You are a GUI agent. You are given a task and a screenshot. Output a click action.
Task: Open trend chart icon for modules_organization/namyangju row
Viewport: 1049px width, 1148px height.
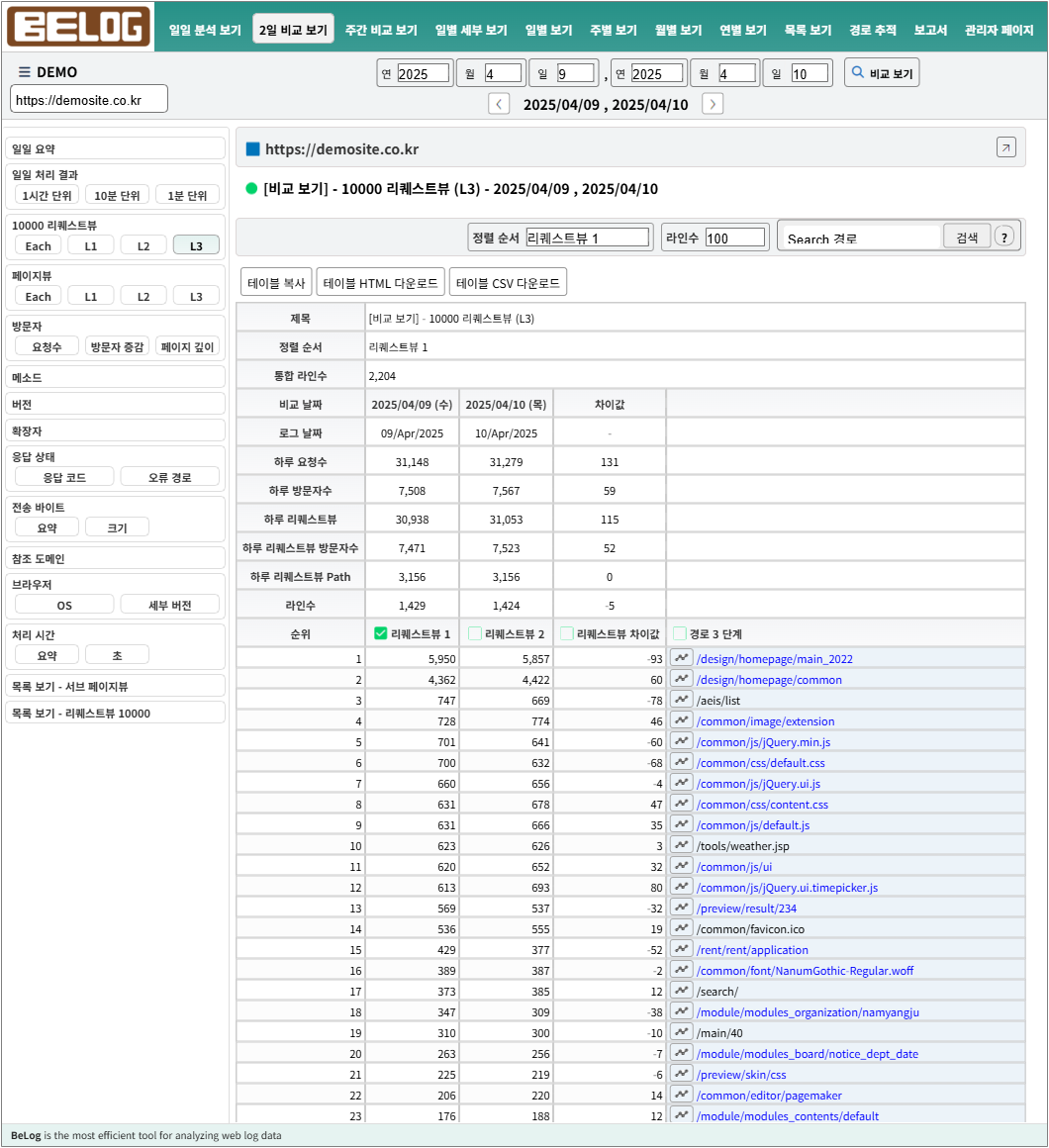coord(682,1011)
